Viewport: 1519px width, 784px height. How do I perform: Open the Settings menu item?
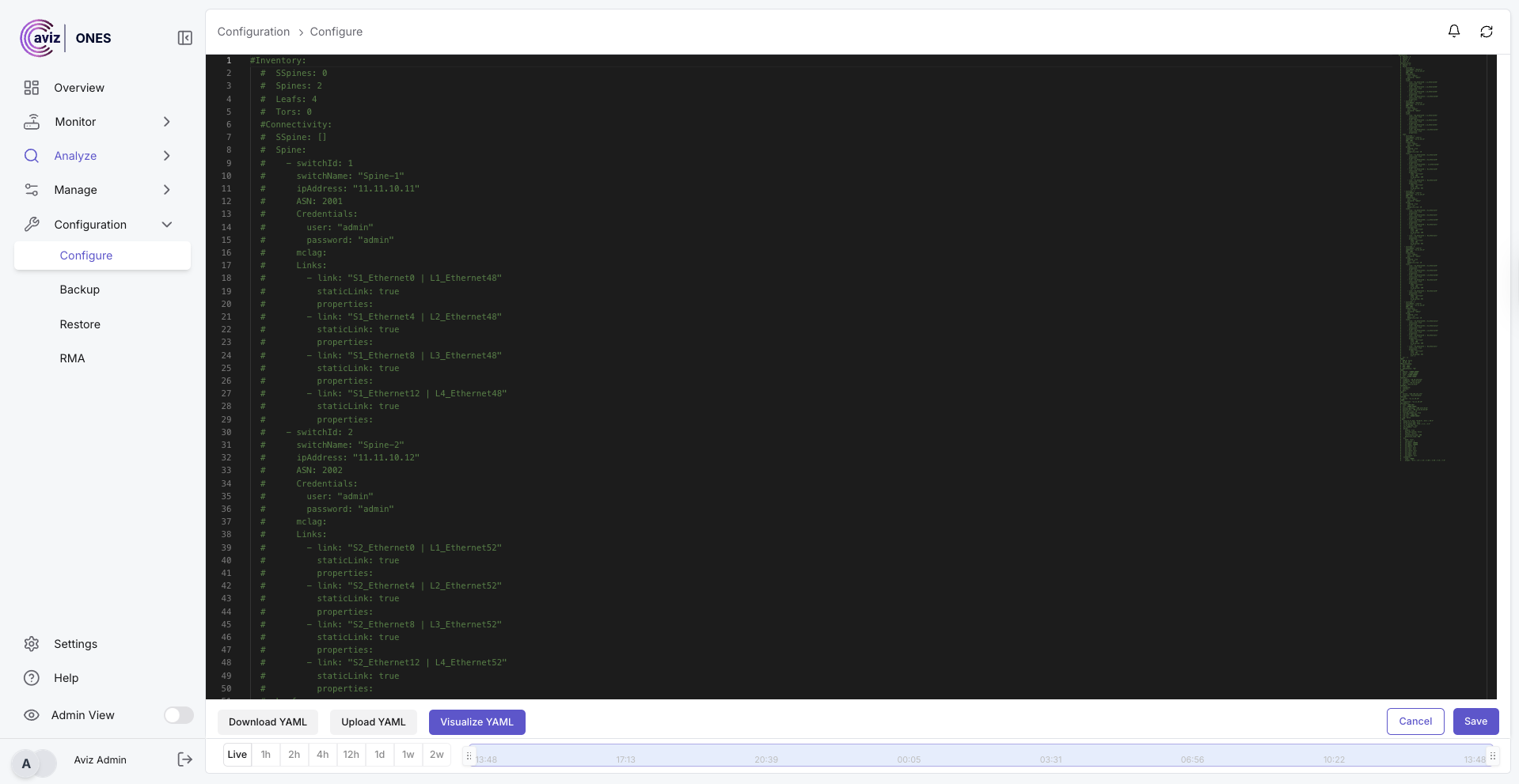coord(76,644)
